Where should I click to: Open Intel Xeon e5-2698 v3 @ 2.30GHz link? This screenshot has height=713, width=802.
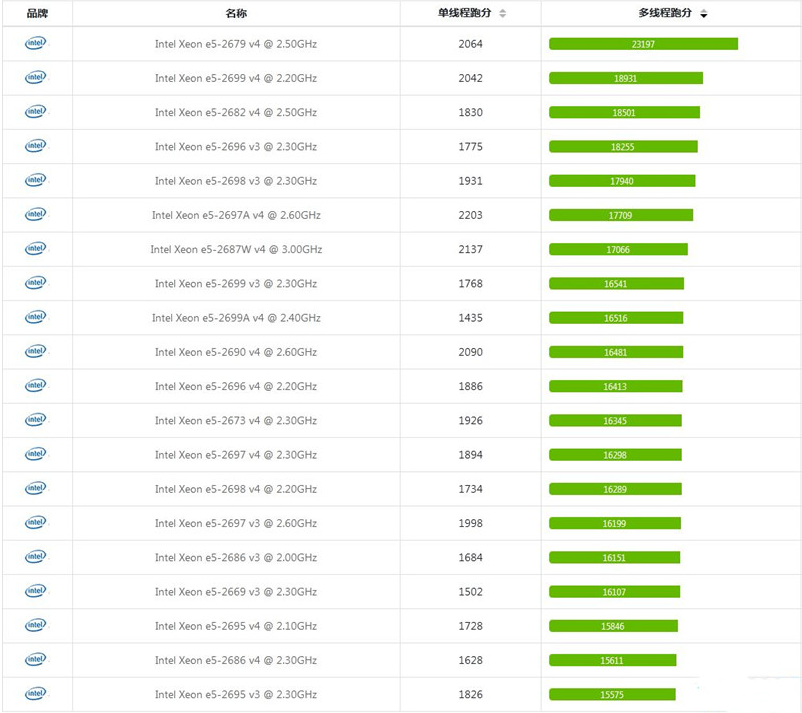click(x=236, y=181)
